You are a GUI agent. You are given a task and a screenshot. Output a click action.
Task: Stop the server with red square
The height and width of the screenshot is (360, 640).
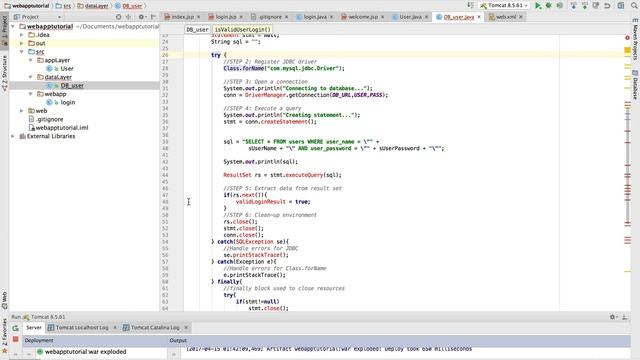point(16,339)
